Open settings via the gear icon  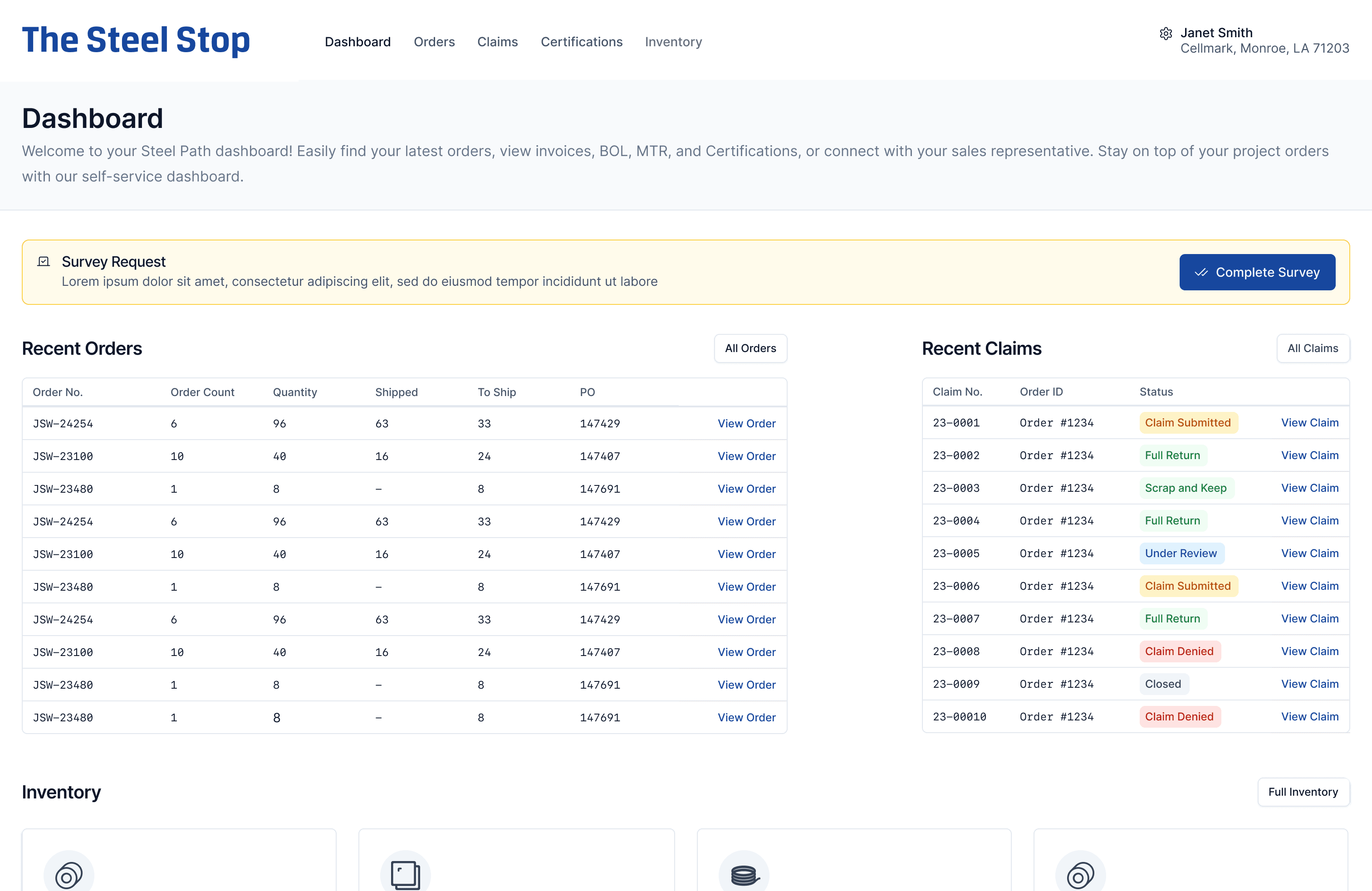(1166, 34)
